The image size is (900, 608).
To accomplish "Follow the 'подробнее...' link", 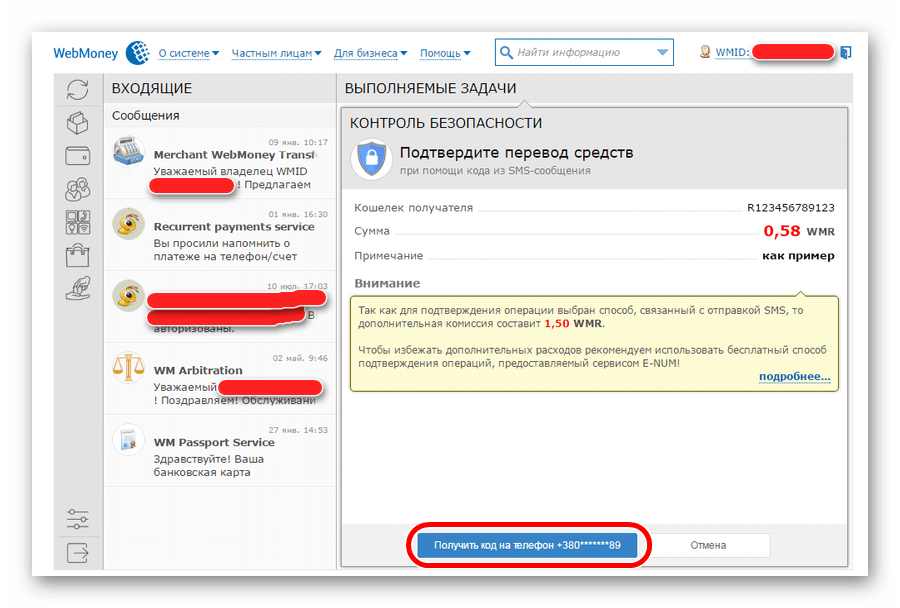I will point(794,376).
